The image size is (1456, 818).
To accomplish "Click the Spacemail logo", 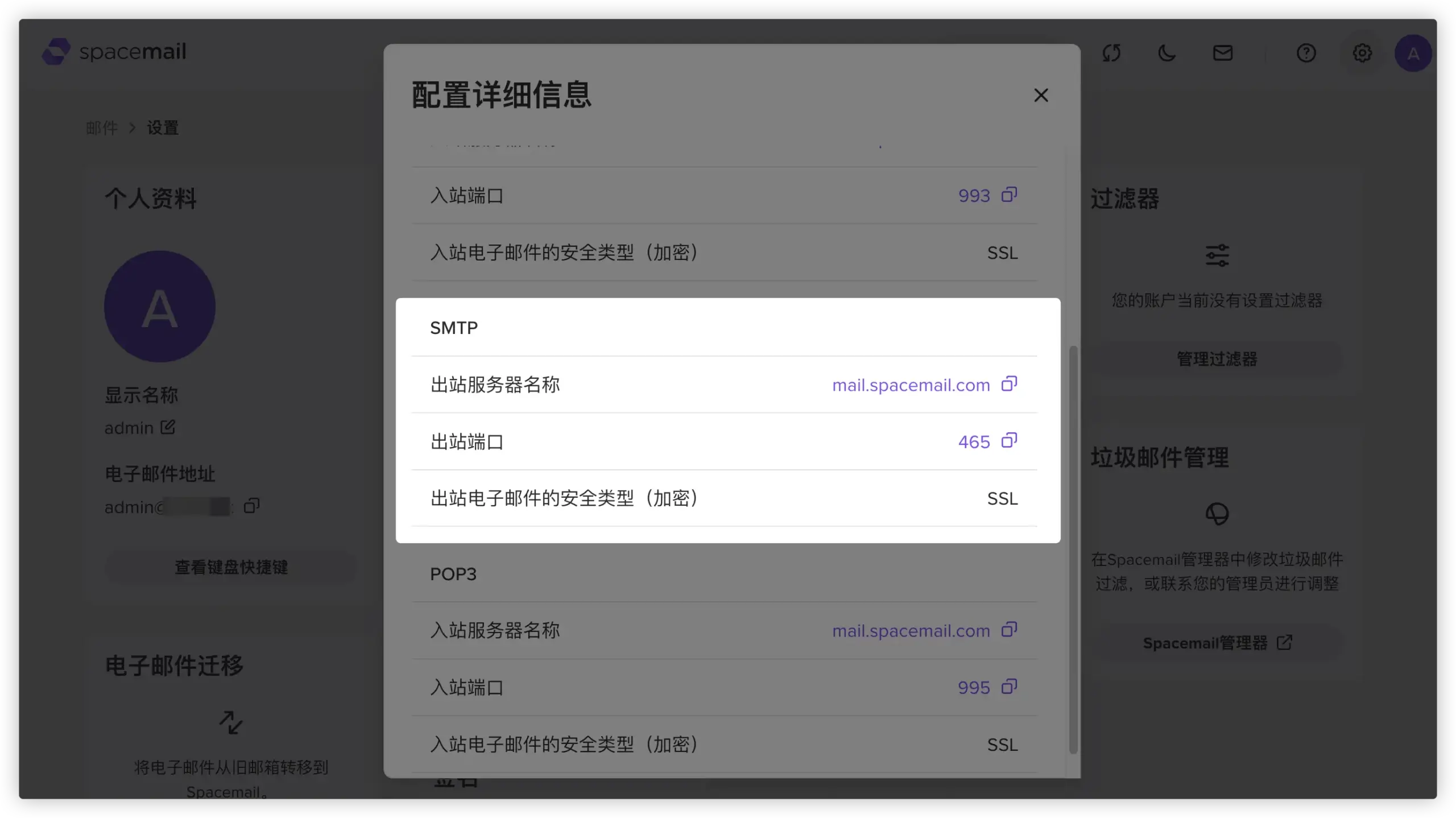I will [114, 52].
